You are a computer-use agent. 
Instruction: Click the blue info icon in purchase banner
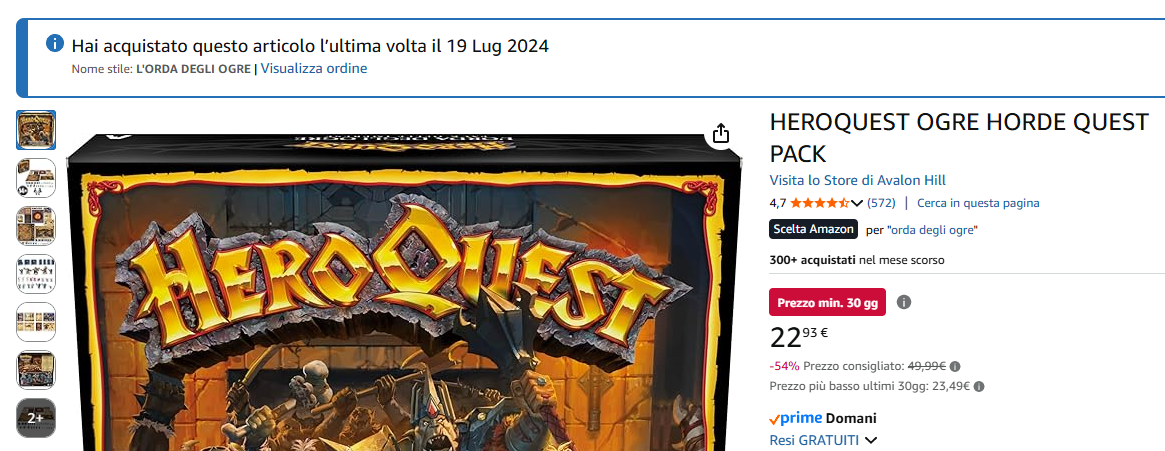pyautogui.click(x=55, y=43)
